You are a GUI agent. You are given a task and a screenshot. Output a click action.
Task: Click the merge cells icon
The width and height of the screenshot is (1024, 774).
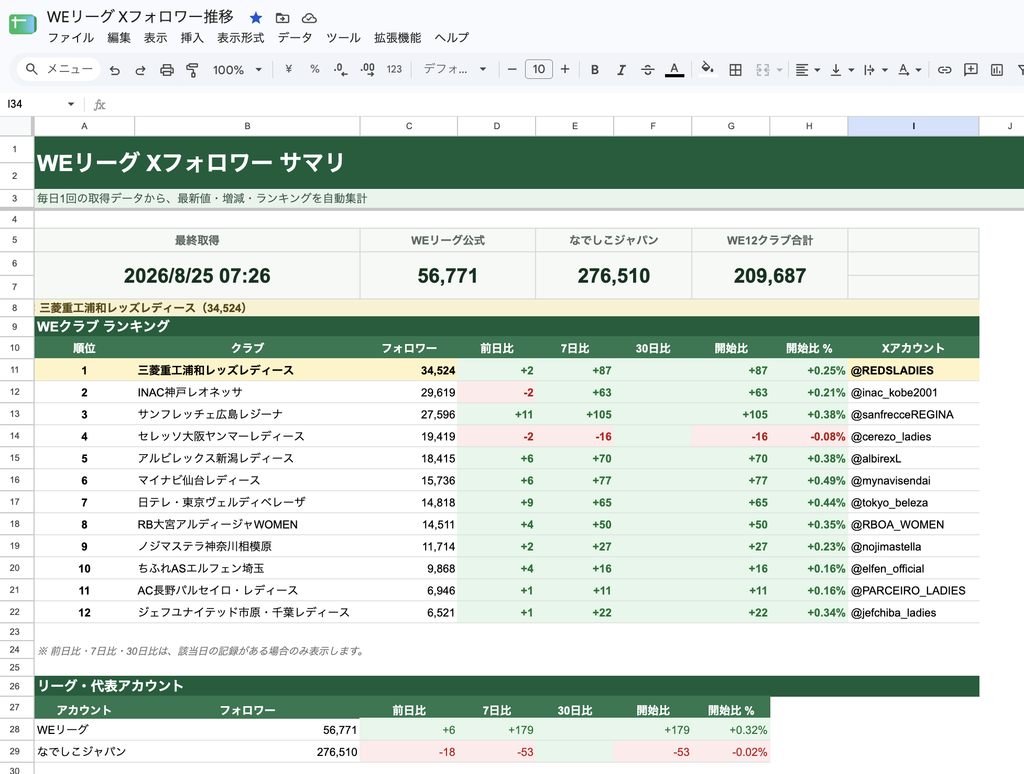click(762, 69)
